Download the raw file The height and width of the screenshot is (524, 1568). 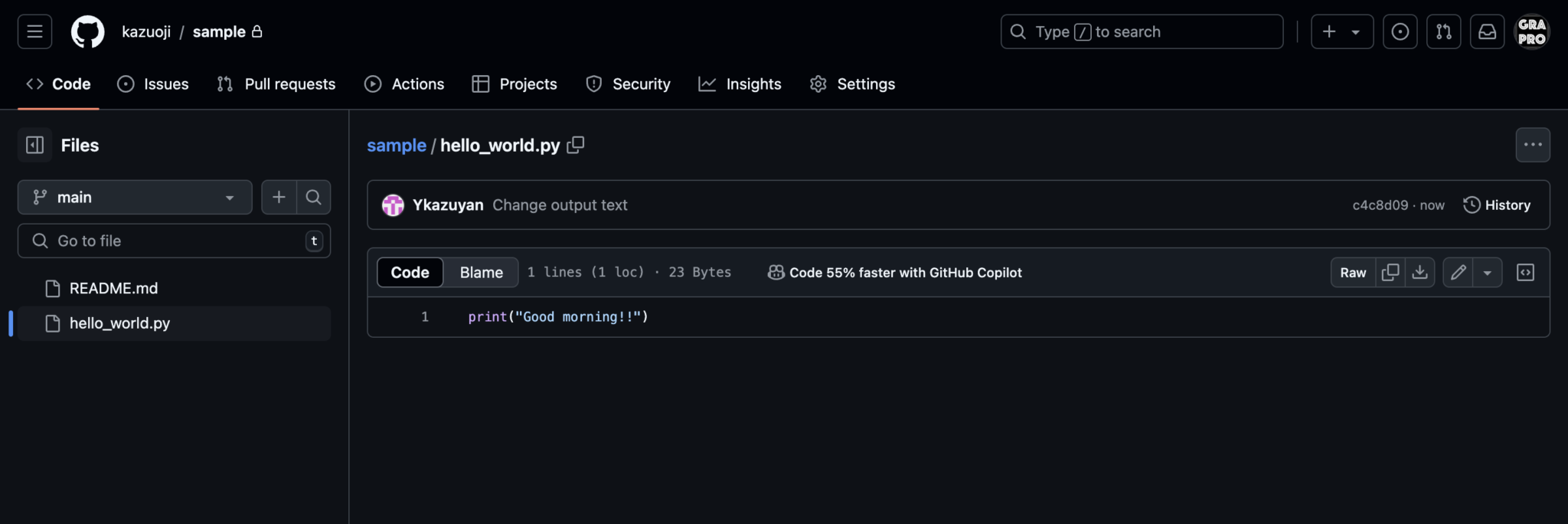point(1419,273)
